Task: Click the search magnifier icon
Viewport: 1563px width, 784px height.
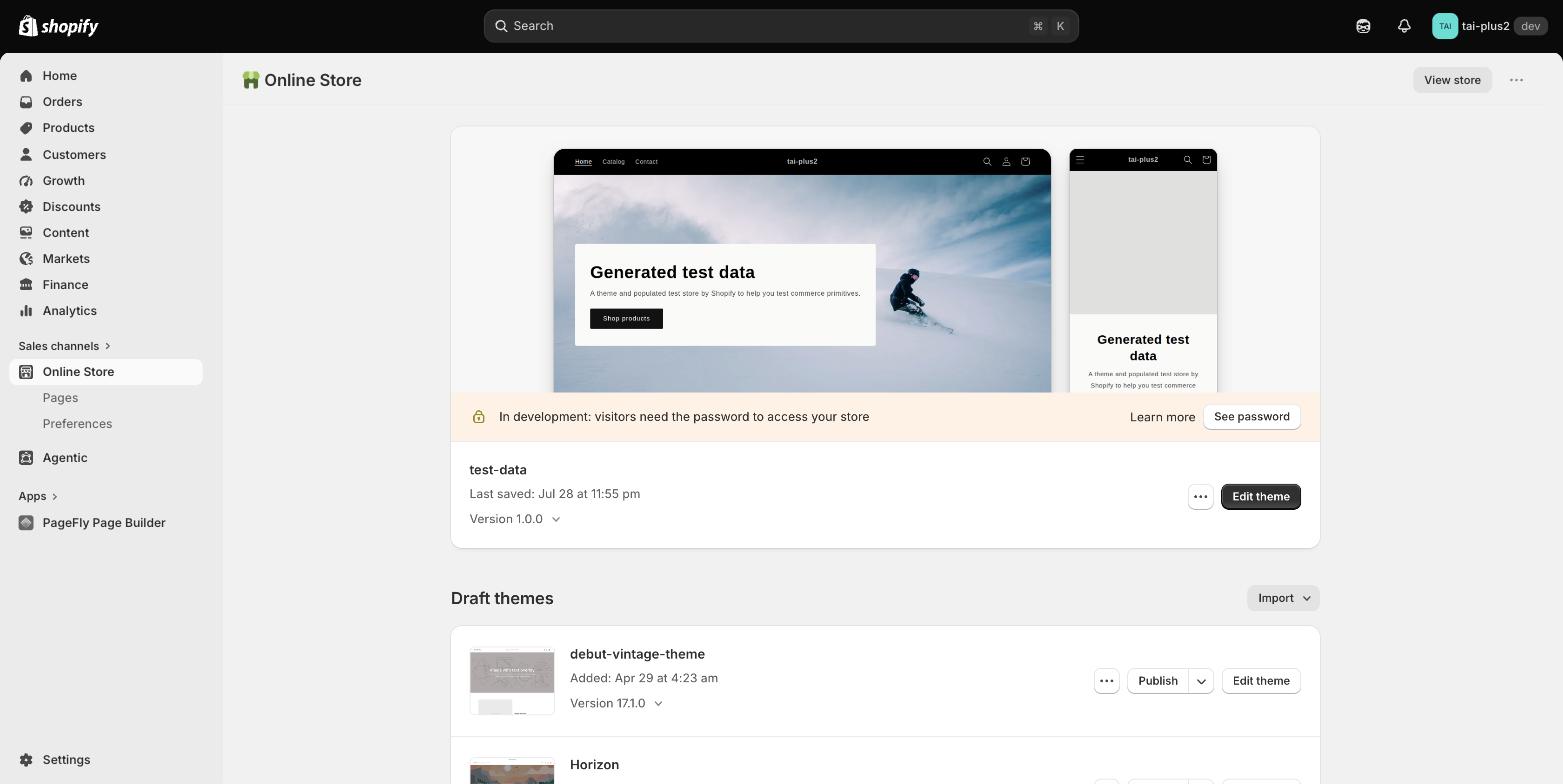Action: (501, 26)
